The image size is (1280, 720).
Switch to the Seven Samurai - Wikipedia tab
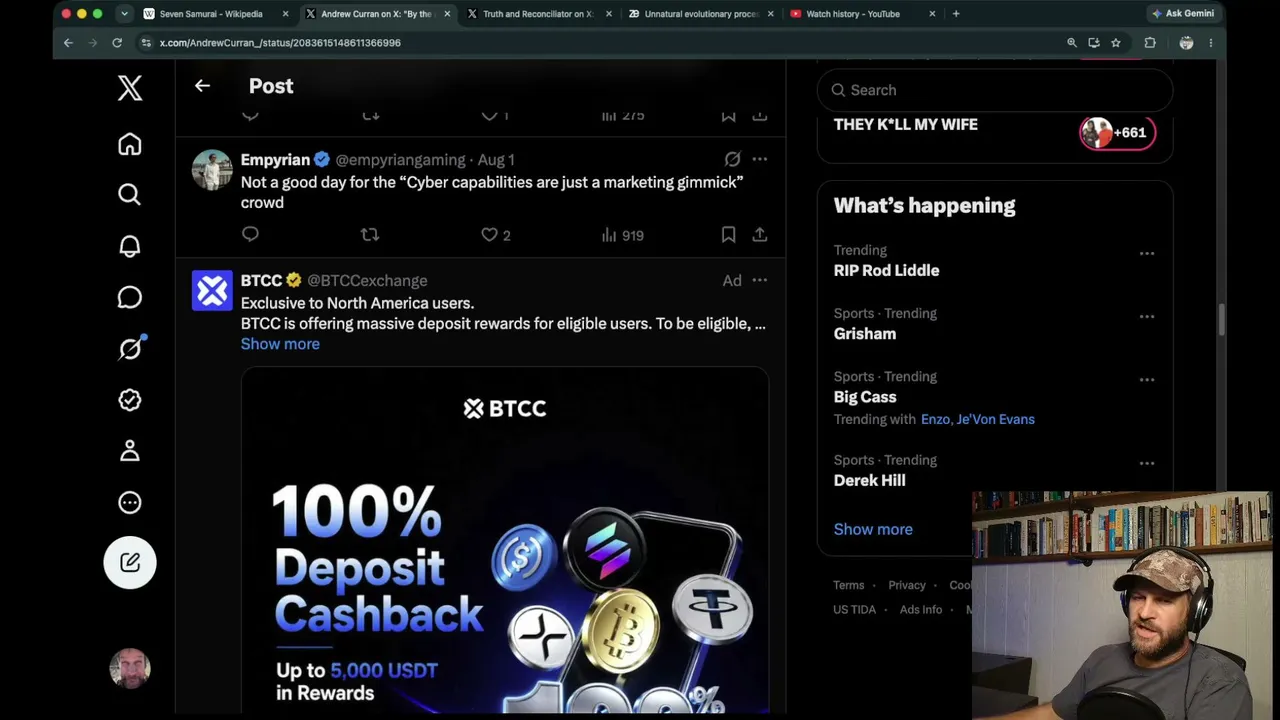pos(211,14)
